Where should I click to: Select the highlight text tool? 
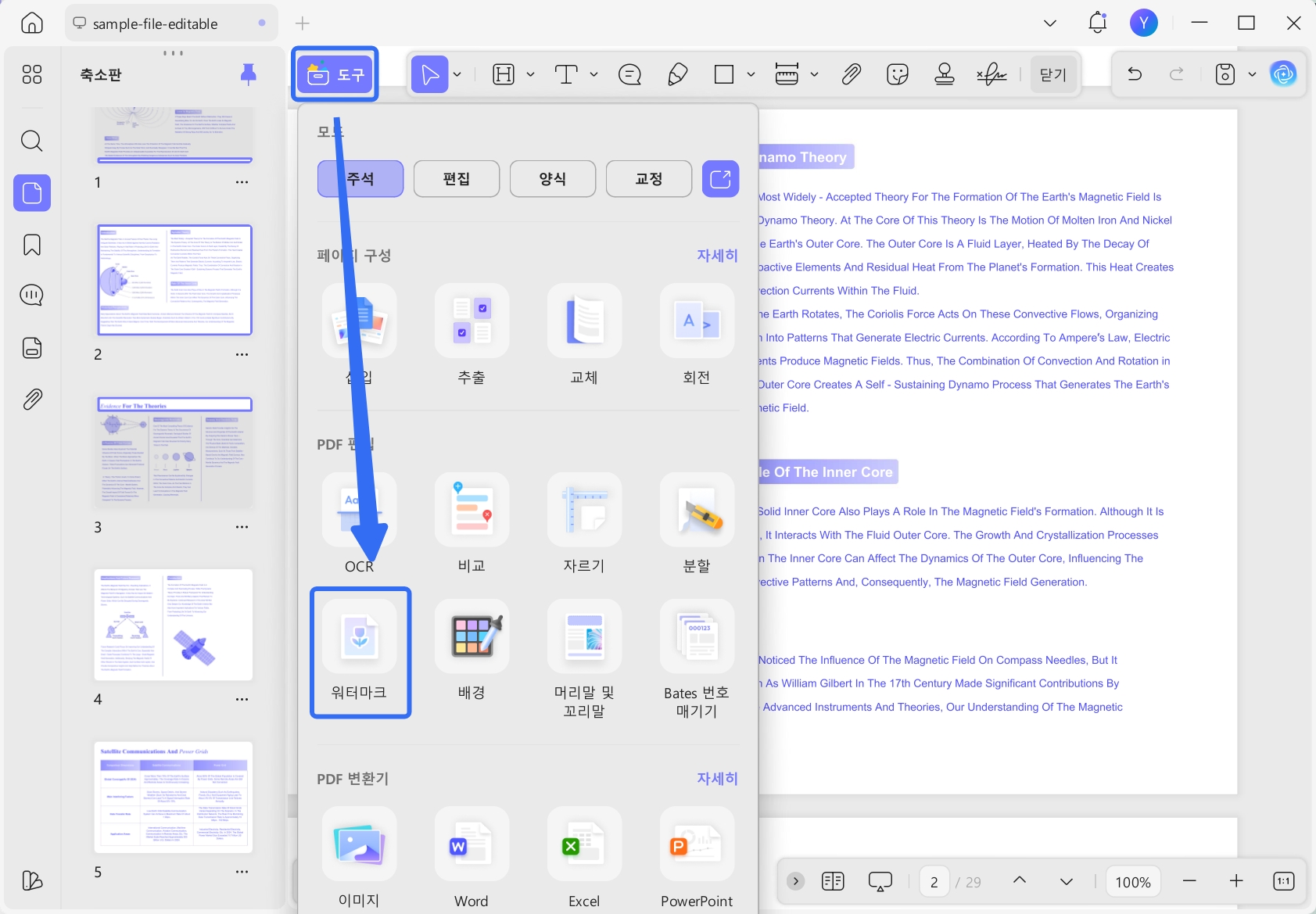click(504, 74)
